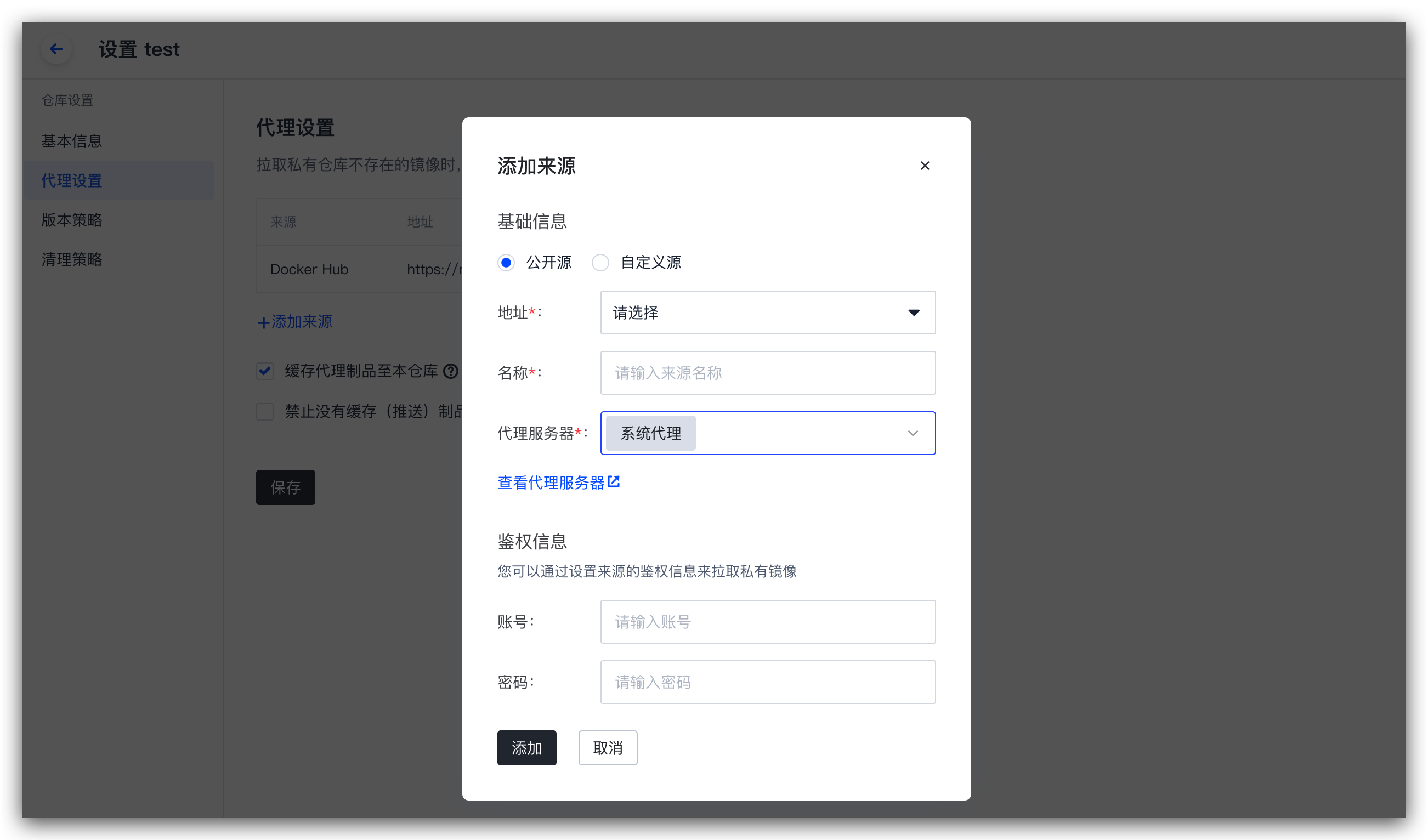The width and height of the screenshot is (1428, 840).
Task: Click the 来源 column header
Action: coord(284,222)
